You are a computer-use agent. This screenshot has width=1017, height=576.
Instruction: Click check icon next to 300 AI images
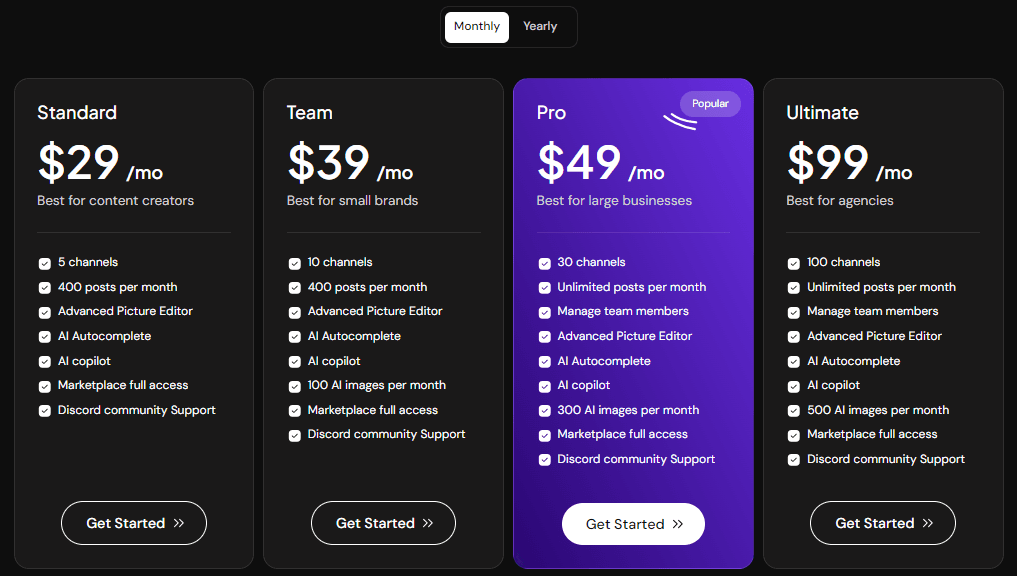pos(545,411)
